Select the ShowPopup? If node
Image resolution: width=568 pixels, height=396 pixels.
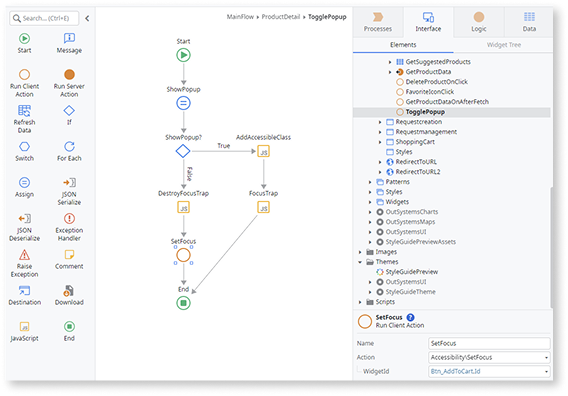[183, 151]
